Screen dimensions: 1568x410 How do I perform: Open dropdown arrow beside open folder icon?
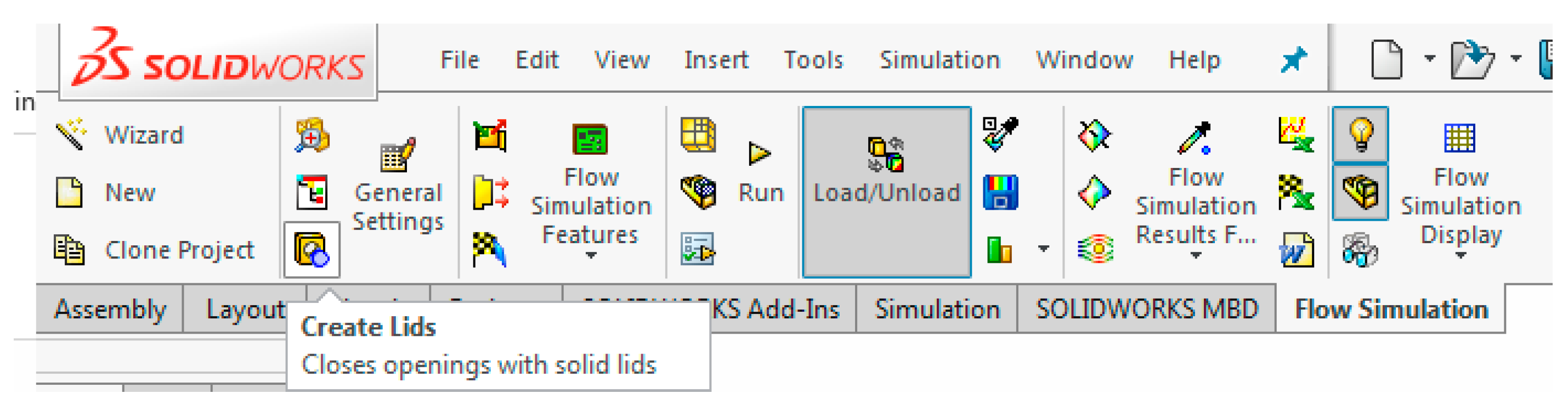click(x=1516, y=59)
